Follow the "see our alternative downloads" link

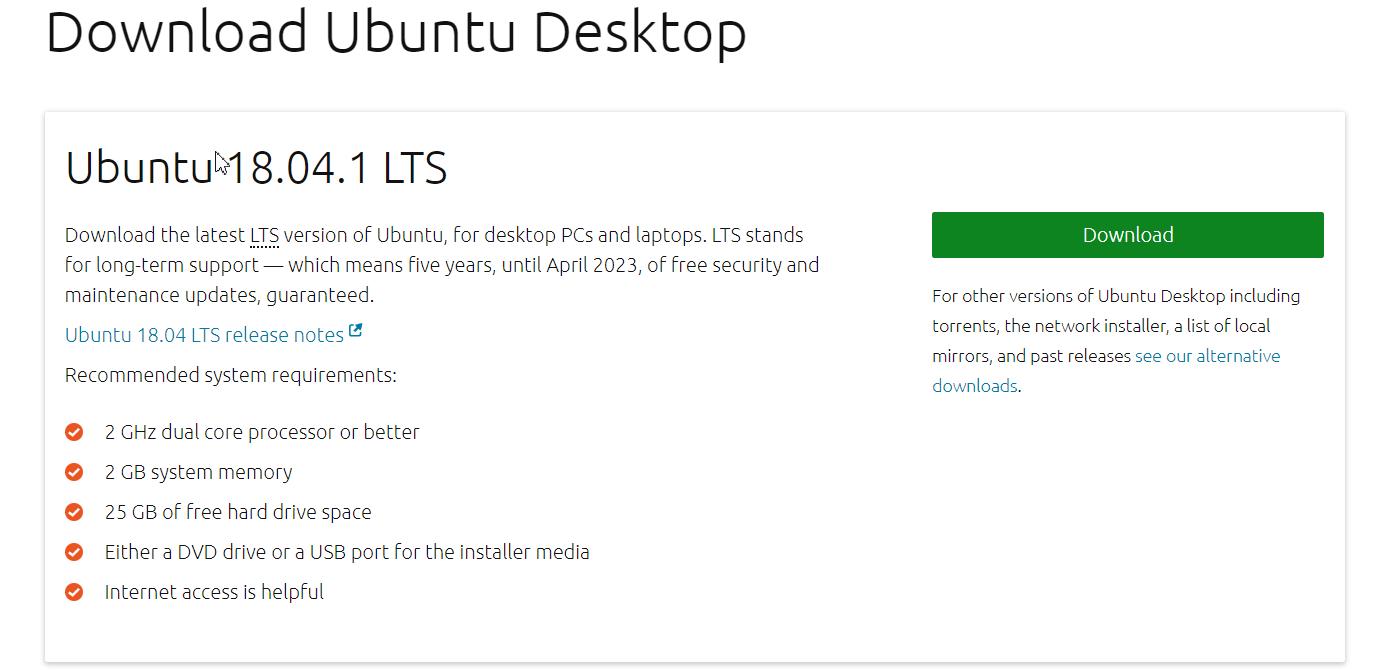click(1207, 355)
